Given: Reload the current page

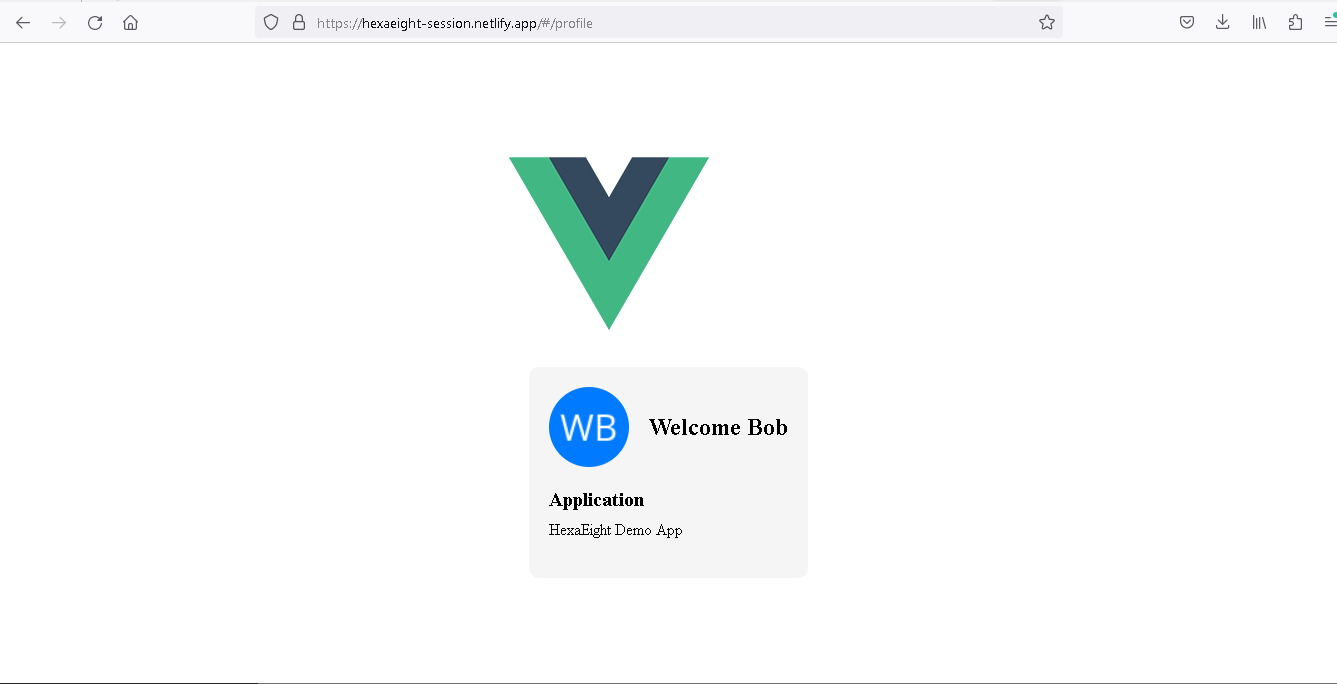Looking at the screenshot, I should (x=95, y=23).
